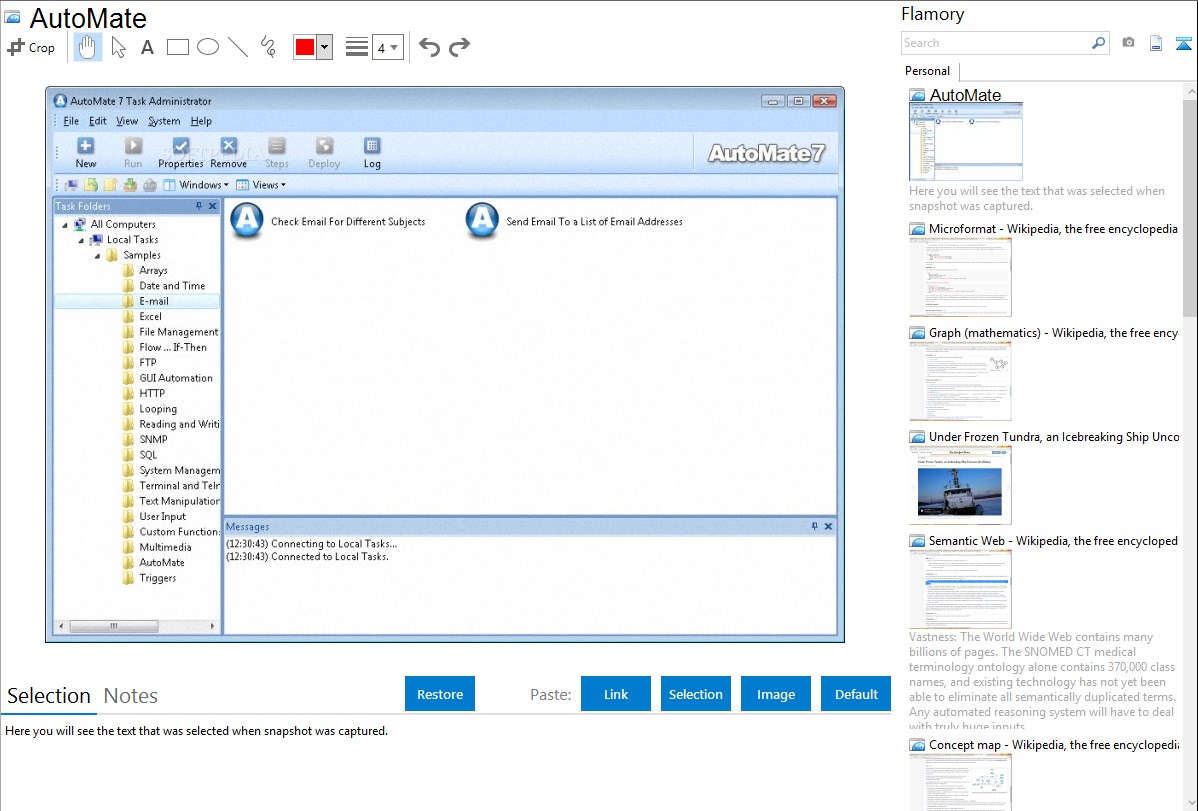
Task: Open the File menu in AutoMate
Action: [71, 121]
